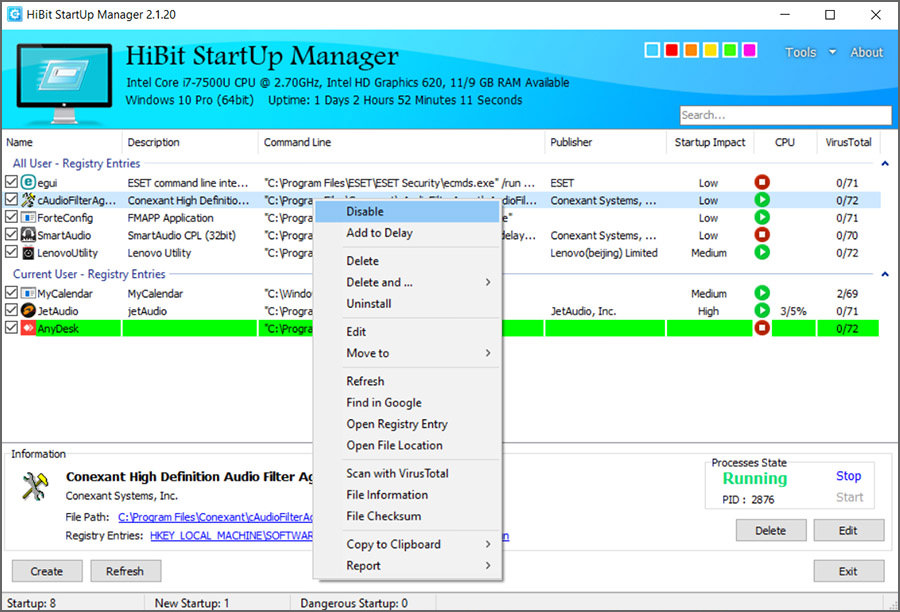Screen dimensions: 900x612
Task: Select Add to Delay in context menu
Action: coord(408,233)
